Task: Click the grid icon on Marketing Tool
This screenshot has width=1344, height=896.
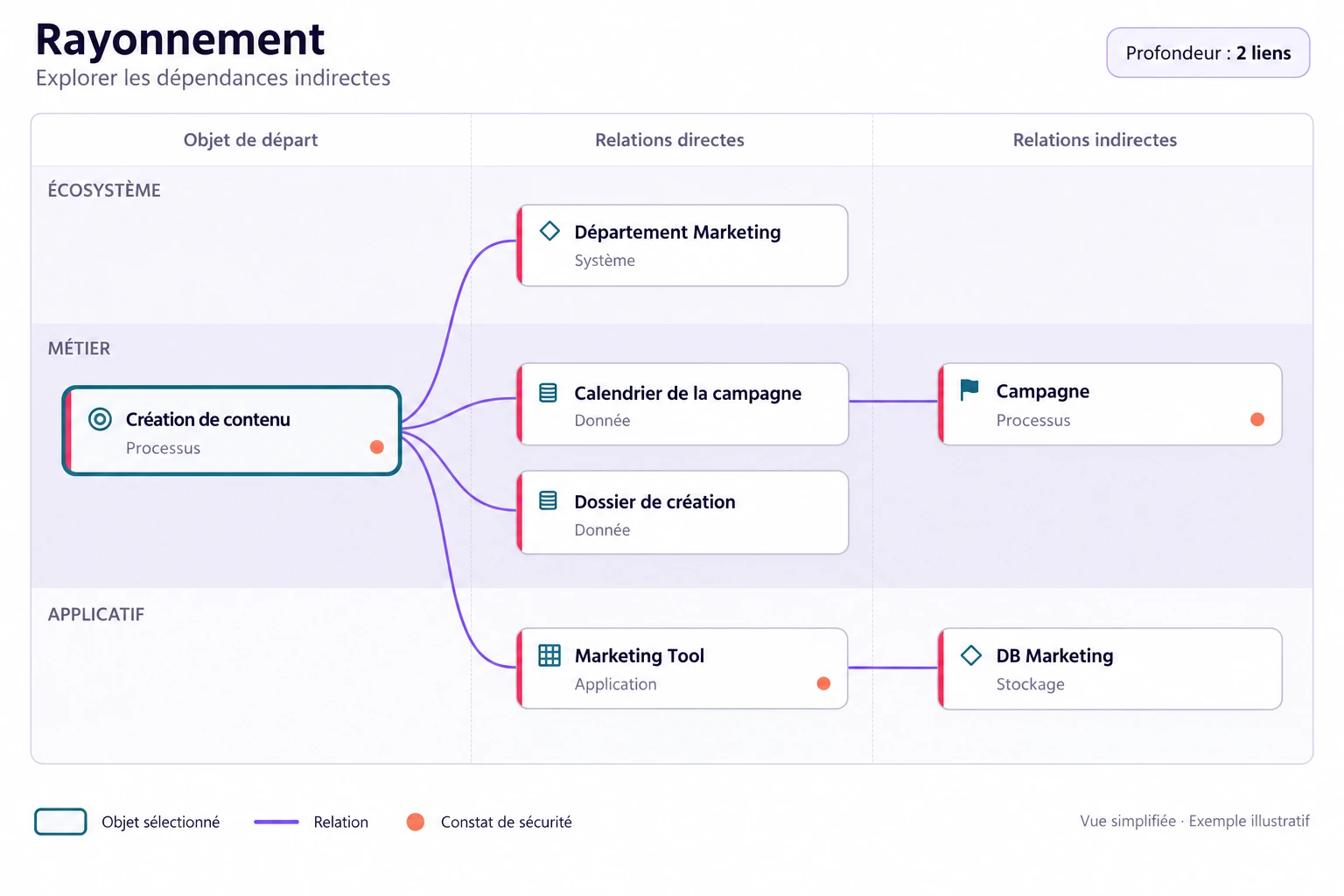Action: pyautogui.click(x=549, y=655)
